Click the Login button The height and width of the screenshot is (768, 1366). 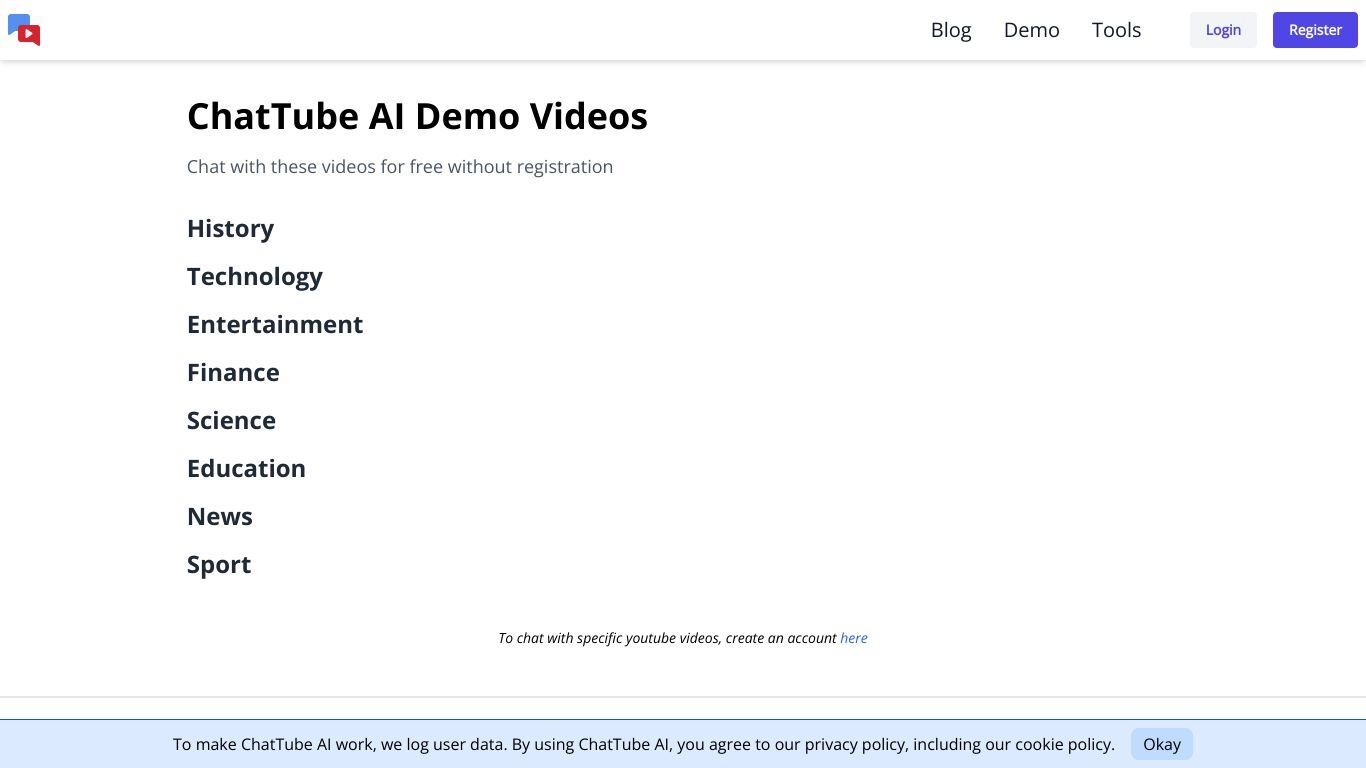1223,30
